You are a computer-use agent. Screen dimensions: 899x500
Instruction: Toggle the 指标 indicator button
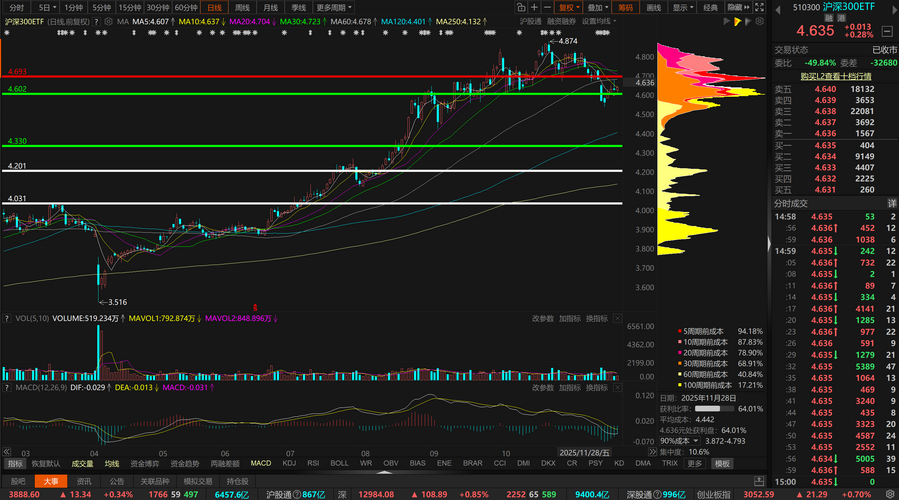point(15,463)
